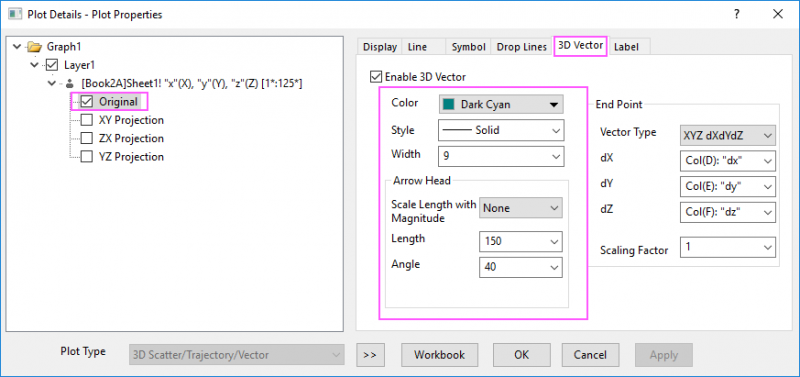Open the Dark Cyan color picker

tap(501, 105)
